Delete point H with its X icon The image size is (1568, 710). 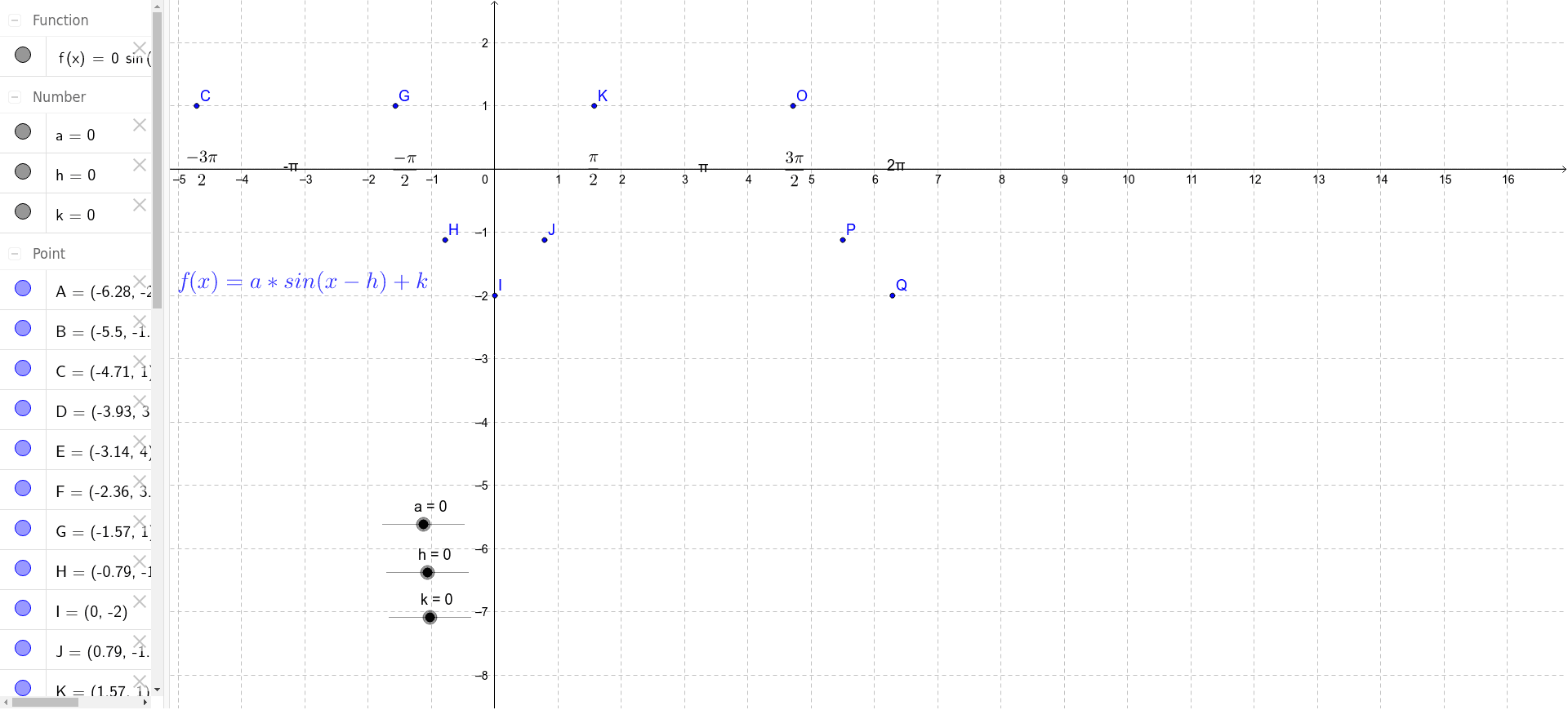pos(140,561)
